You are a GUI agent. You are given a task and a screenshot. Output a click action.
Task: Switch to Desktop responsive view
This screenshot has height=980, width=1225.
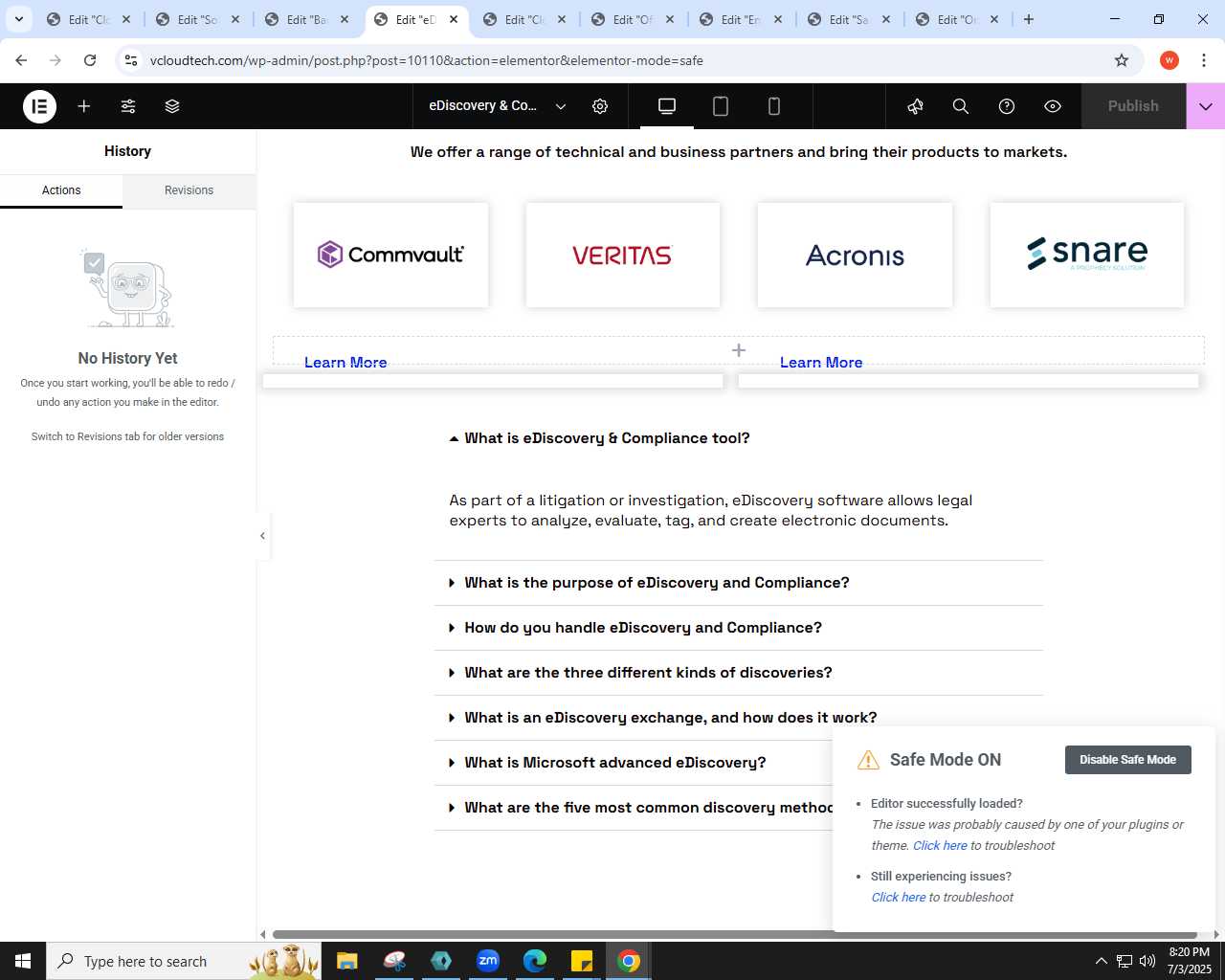[667, 106]
